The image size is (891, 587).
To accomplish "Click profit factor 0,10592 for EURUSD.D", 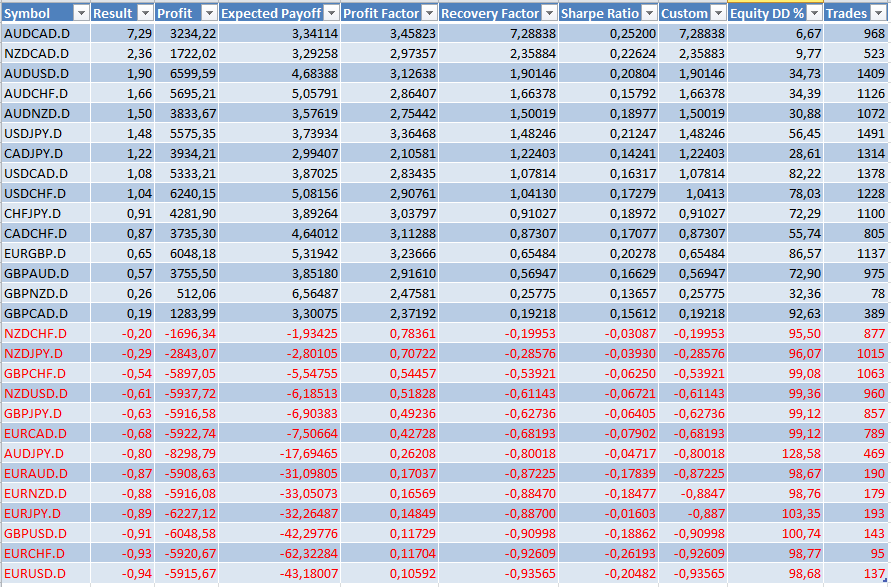I will [413, 573].
